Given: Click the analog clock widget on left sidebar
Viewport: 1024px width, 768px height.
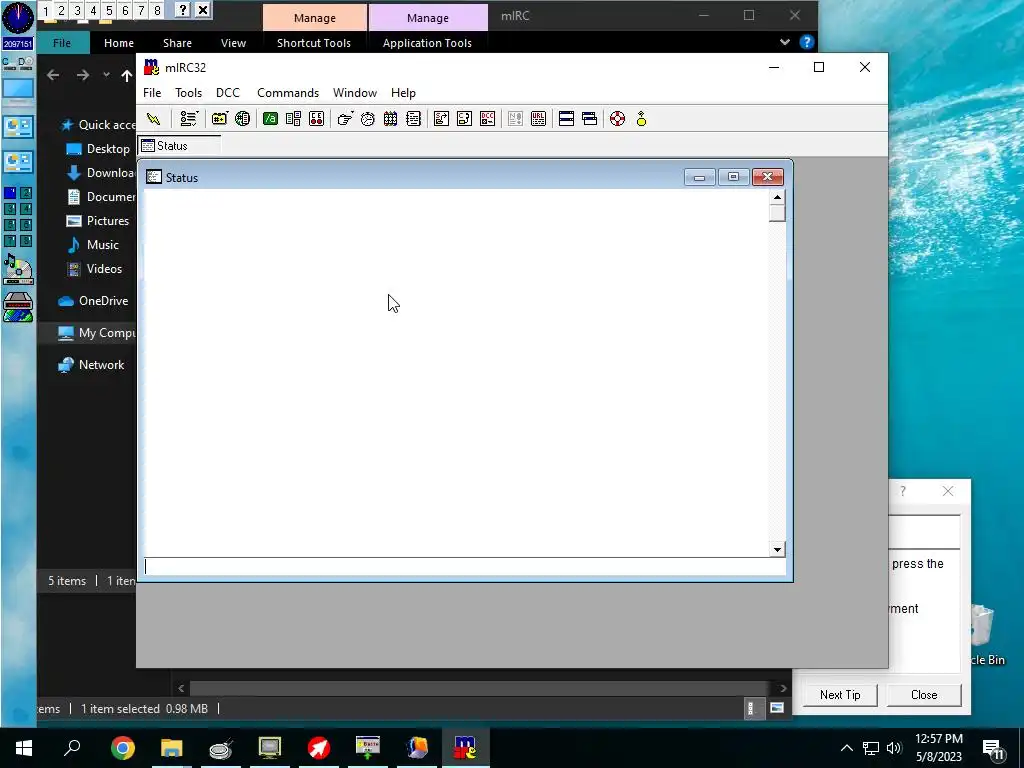Looking at the screenshot, I should click(18, 18).
